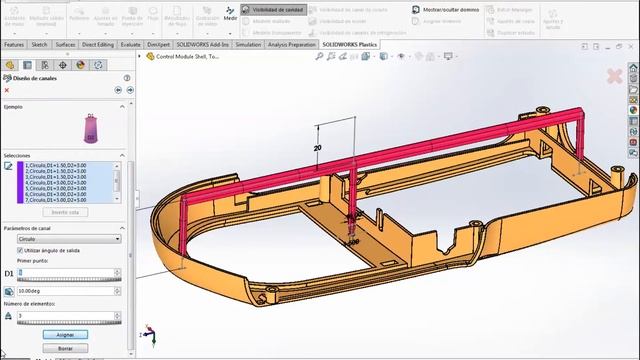Go to next step with forward arrow
Screen dimensions: 640x360
[130, 90]
